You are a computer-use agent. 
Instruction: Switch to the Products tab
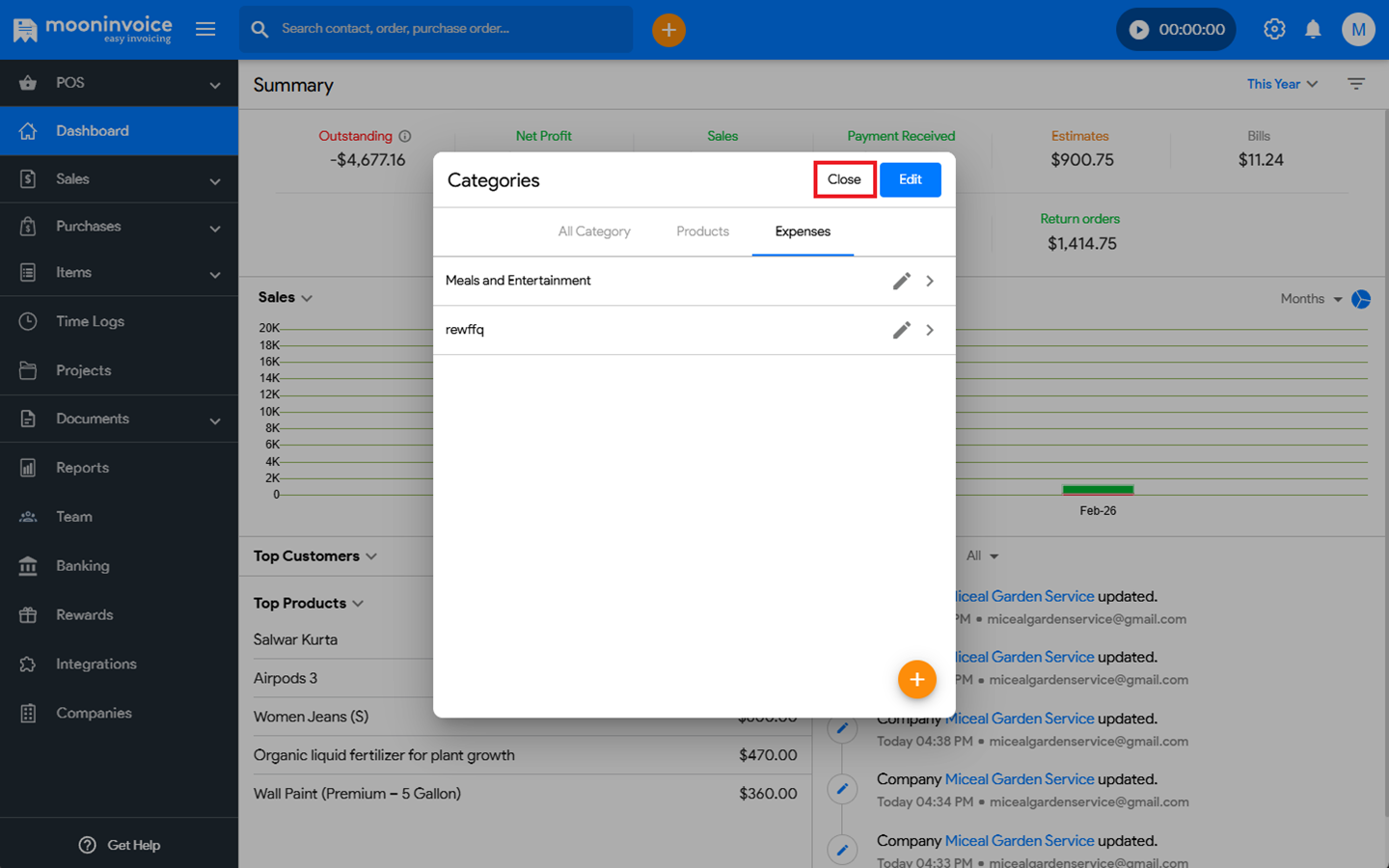click(x=702, y=231)
